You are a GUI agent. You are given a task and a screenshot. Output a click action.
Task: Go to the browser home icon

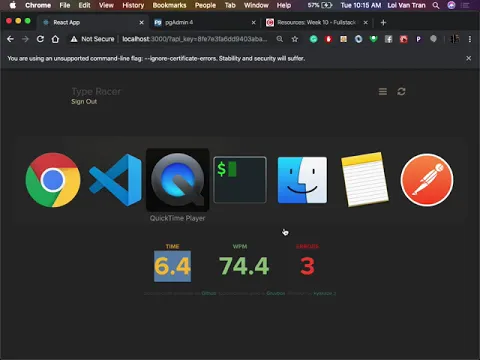point(55,39)
